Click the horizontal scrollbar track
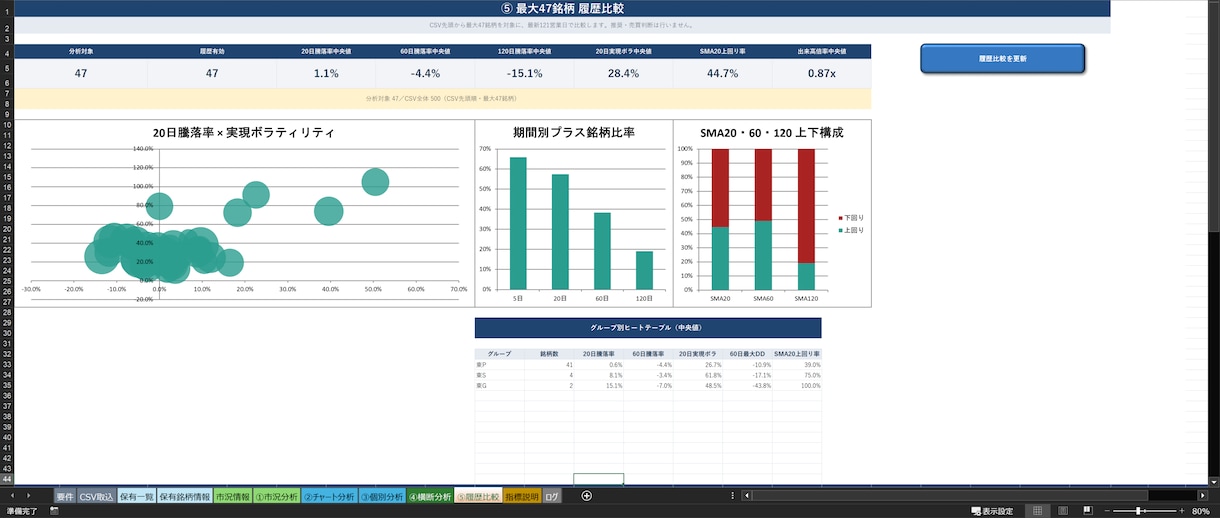Viewport: 1220px width, 518px height. (975, 496)
